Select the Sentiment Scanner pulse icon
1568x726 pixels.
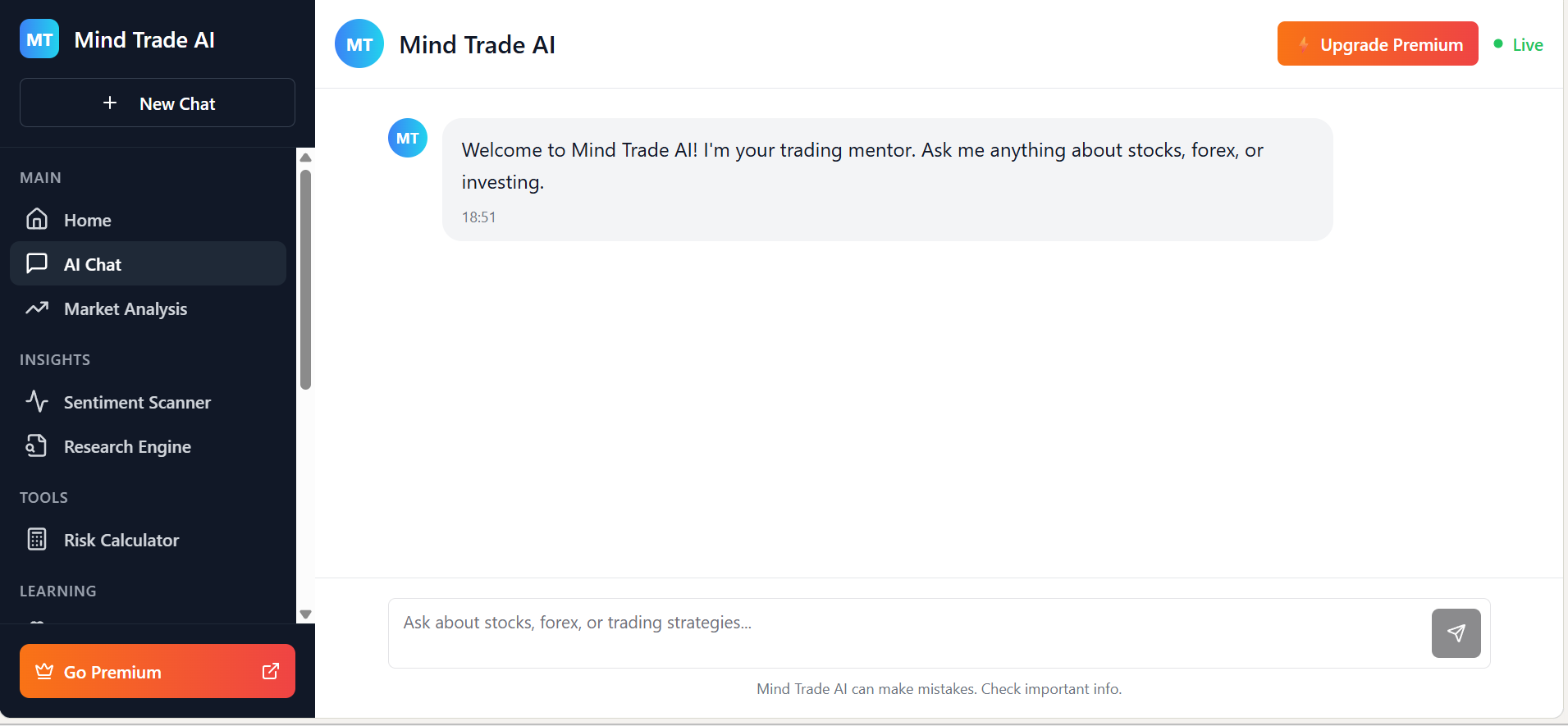(38, 401)
